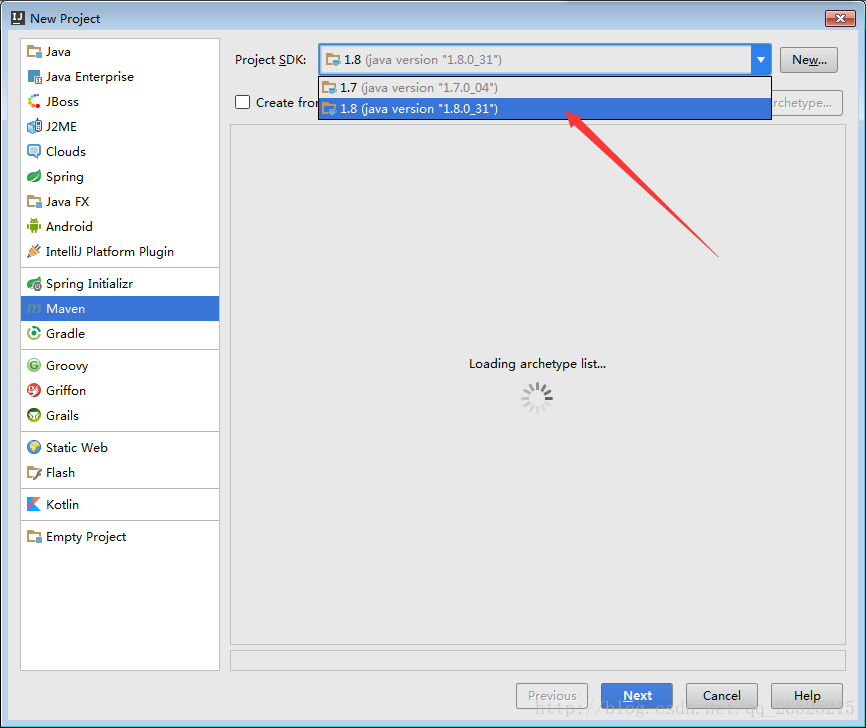This screenshot has height=728, width=866.
Task: Select the Grails icon
Action: (x=34, y=415)
